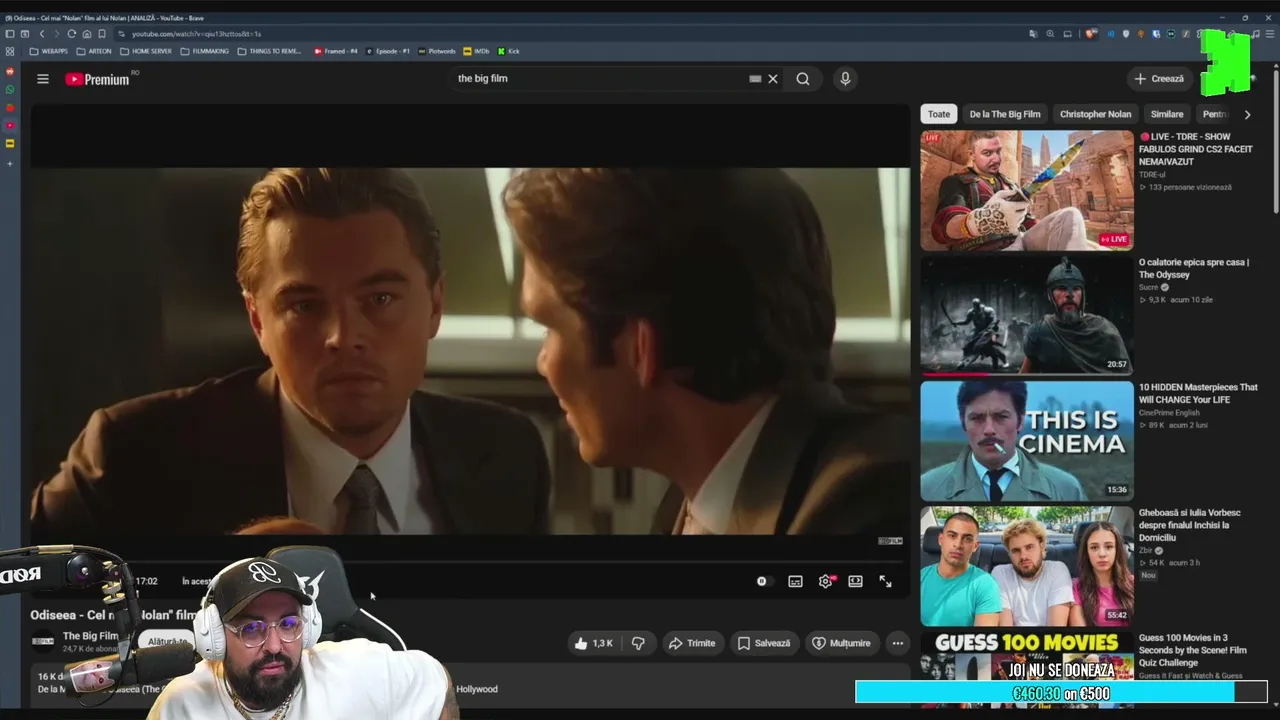This screenshot has width=1280, height=720.
Task: Open the THIS IS CINEMA thumbnail
Action: point(1027,441)
